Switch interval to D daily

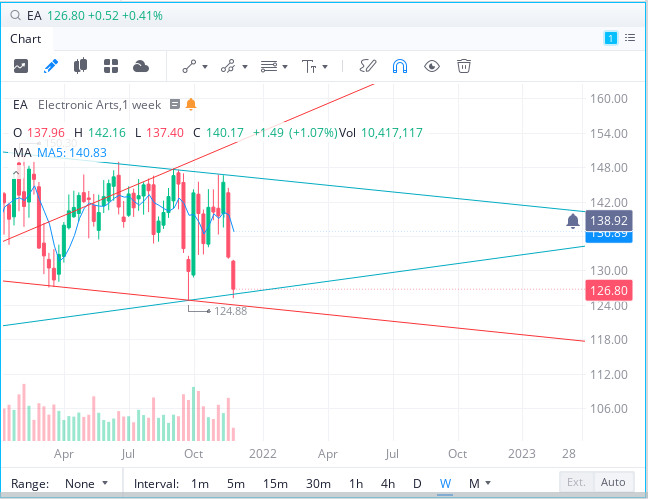(417, 483)
